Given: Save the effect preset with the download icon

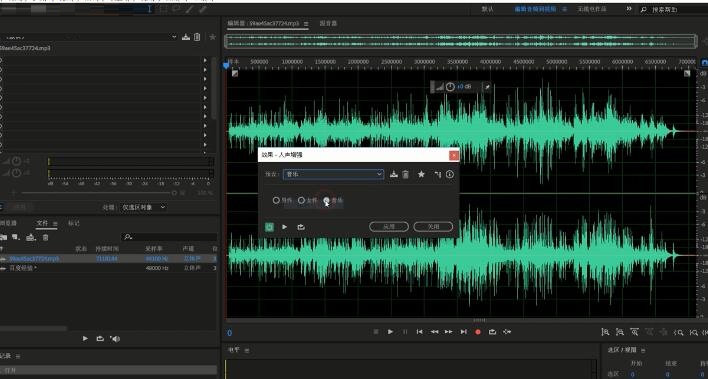Looking at the screenshot, I should coord(394,174).
